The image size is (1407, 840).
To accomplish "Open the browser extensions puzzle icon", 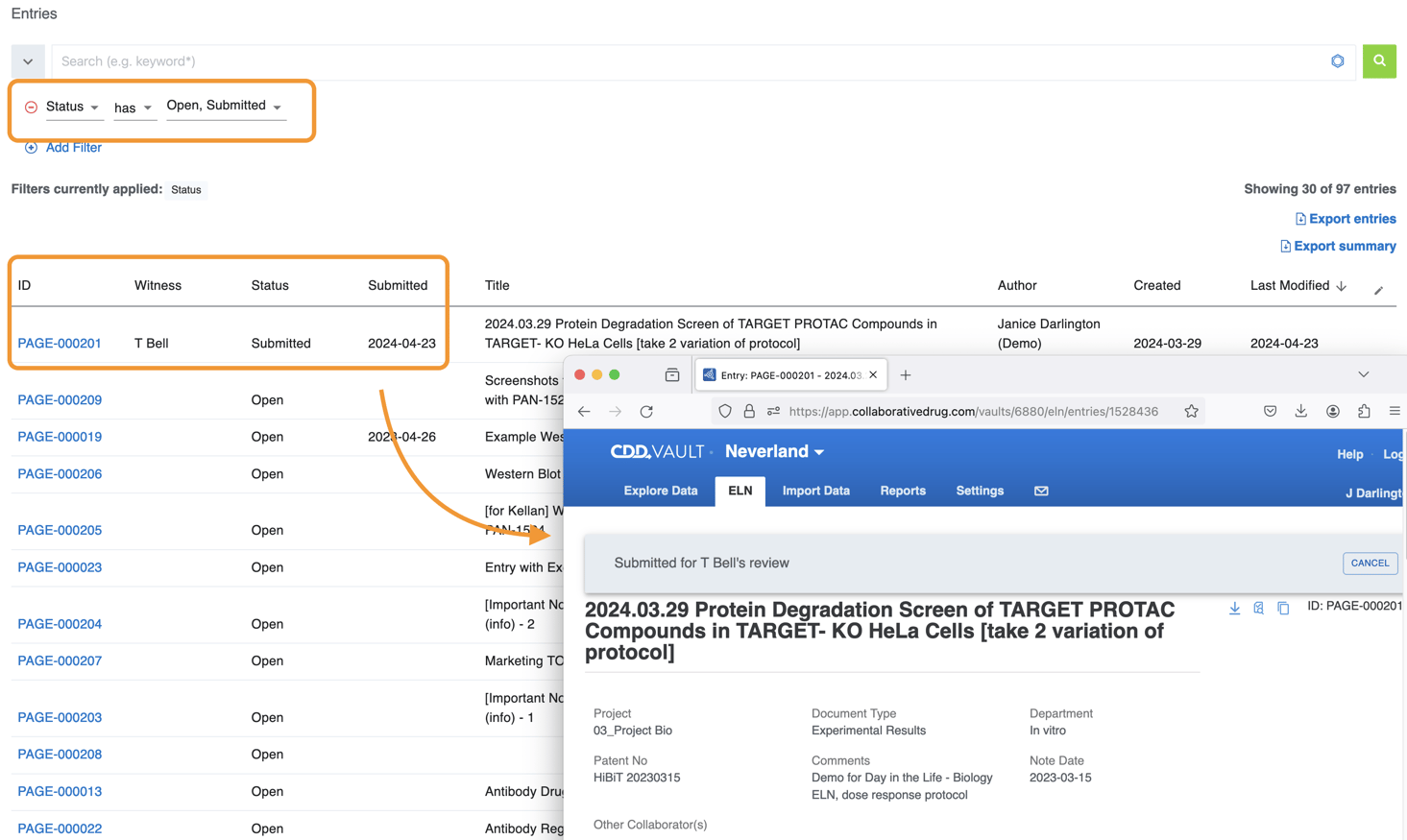I will 1364,412.
